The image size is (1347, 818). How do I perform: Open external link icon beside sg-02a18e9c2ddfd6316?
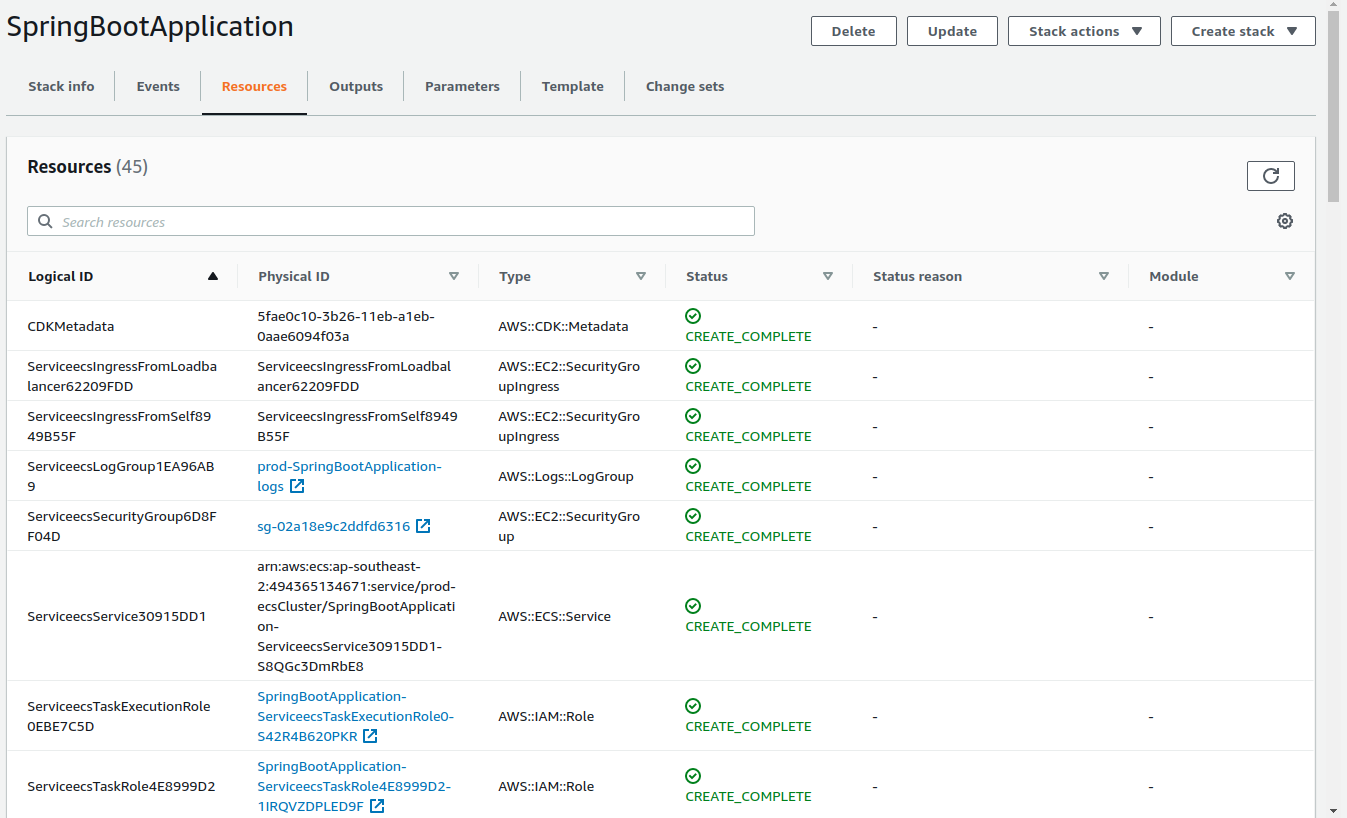(x=423, y=526)
